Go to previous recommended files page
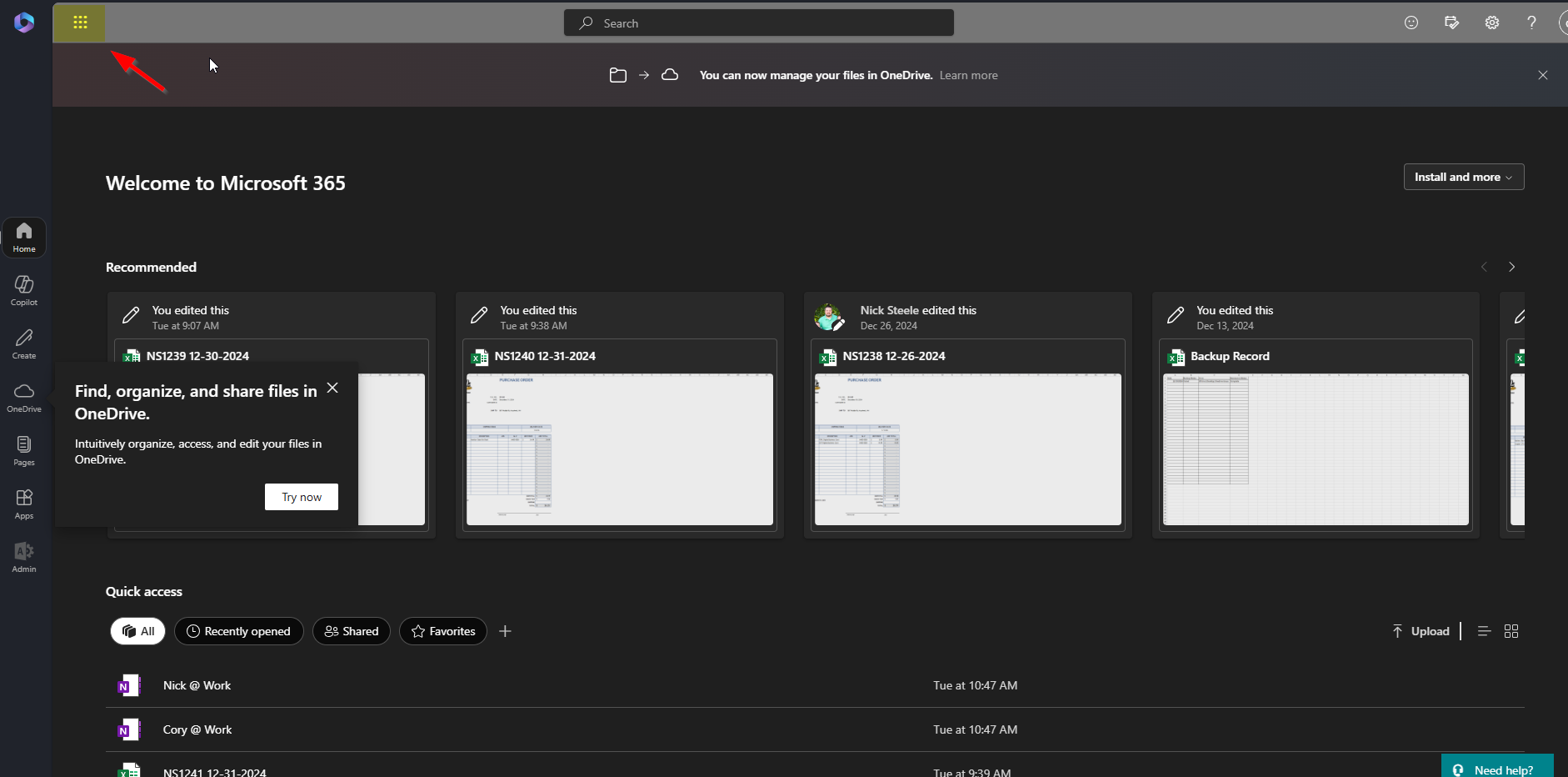Viewport: 1568px width, 777px height. pos(1484,267)
